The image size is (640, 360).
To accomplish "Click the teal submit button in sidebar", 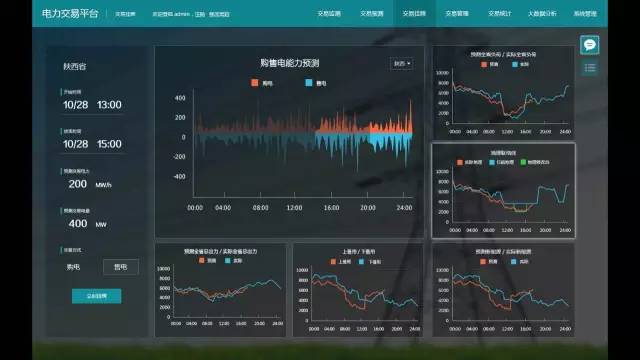I will click(x=96, y=296).
